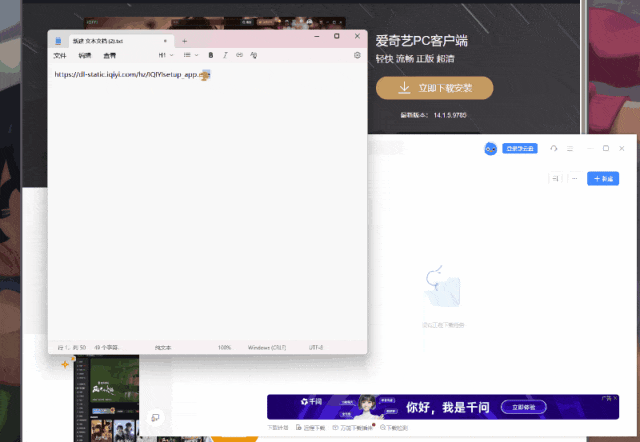The height and width of the screenshot is (442, 640).
Task: Open the headset support icon in the download manager
Action: (x=553, y=149)
